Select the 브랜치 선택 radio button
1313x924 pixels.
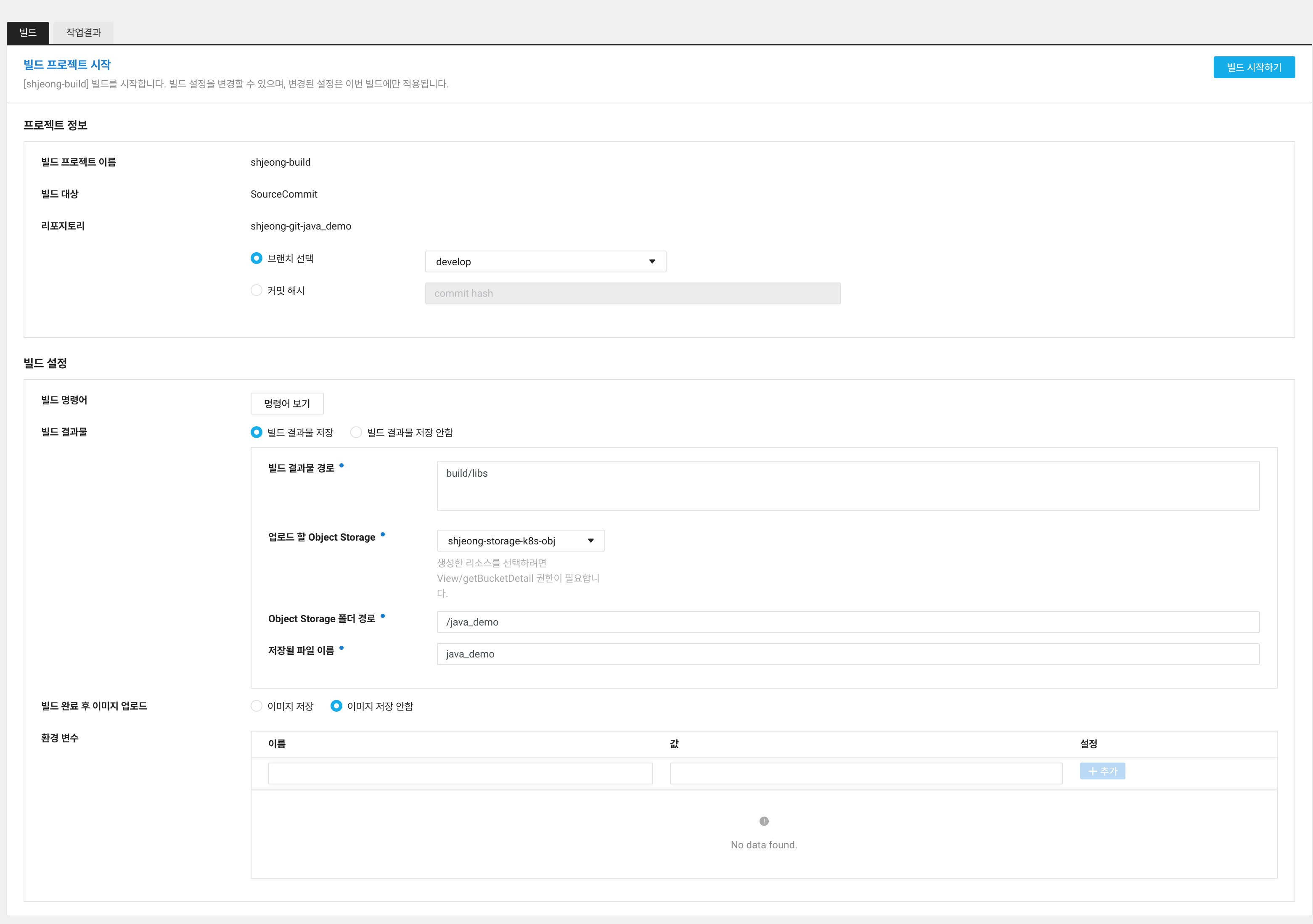point(256,258)
